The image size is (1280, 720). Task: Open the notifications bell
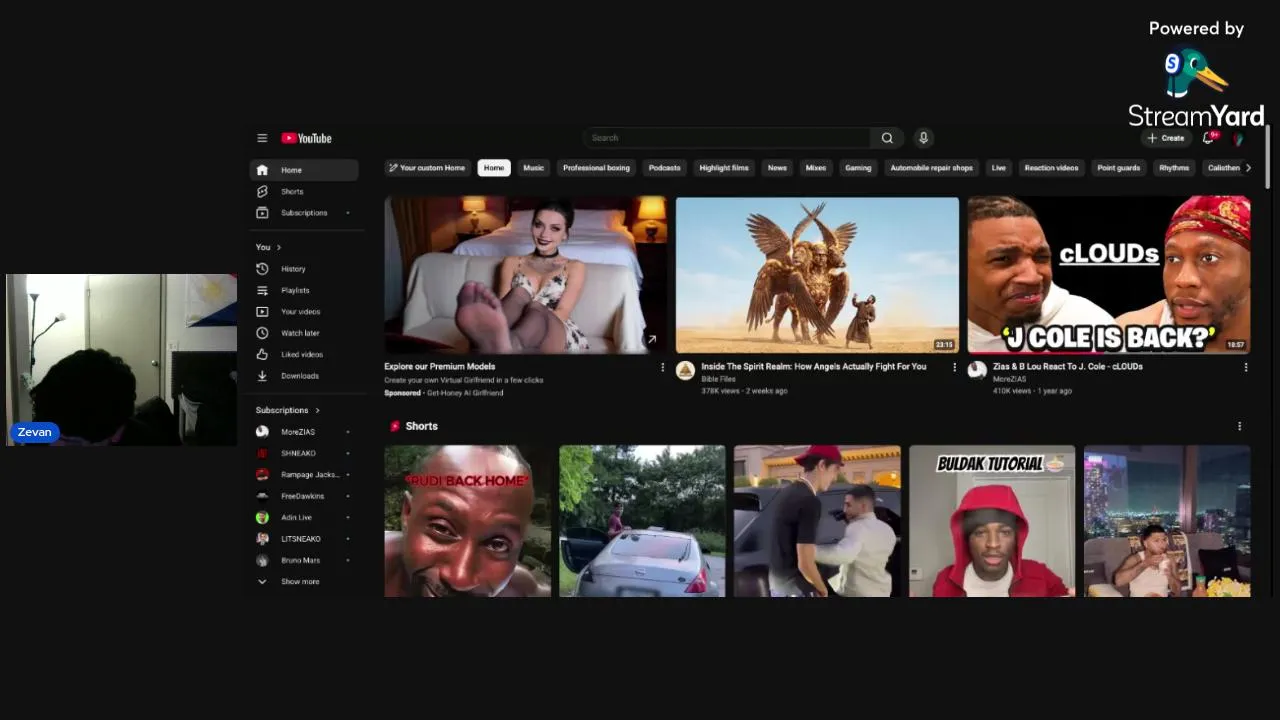1209,138
